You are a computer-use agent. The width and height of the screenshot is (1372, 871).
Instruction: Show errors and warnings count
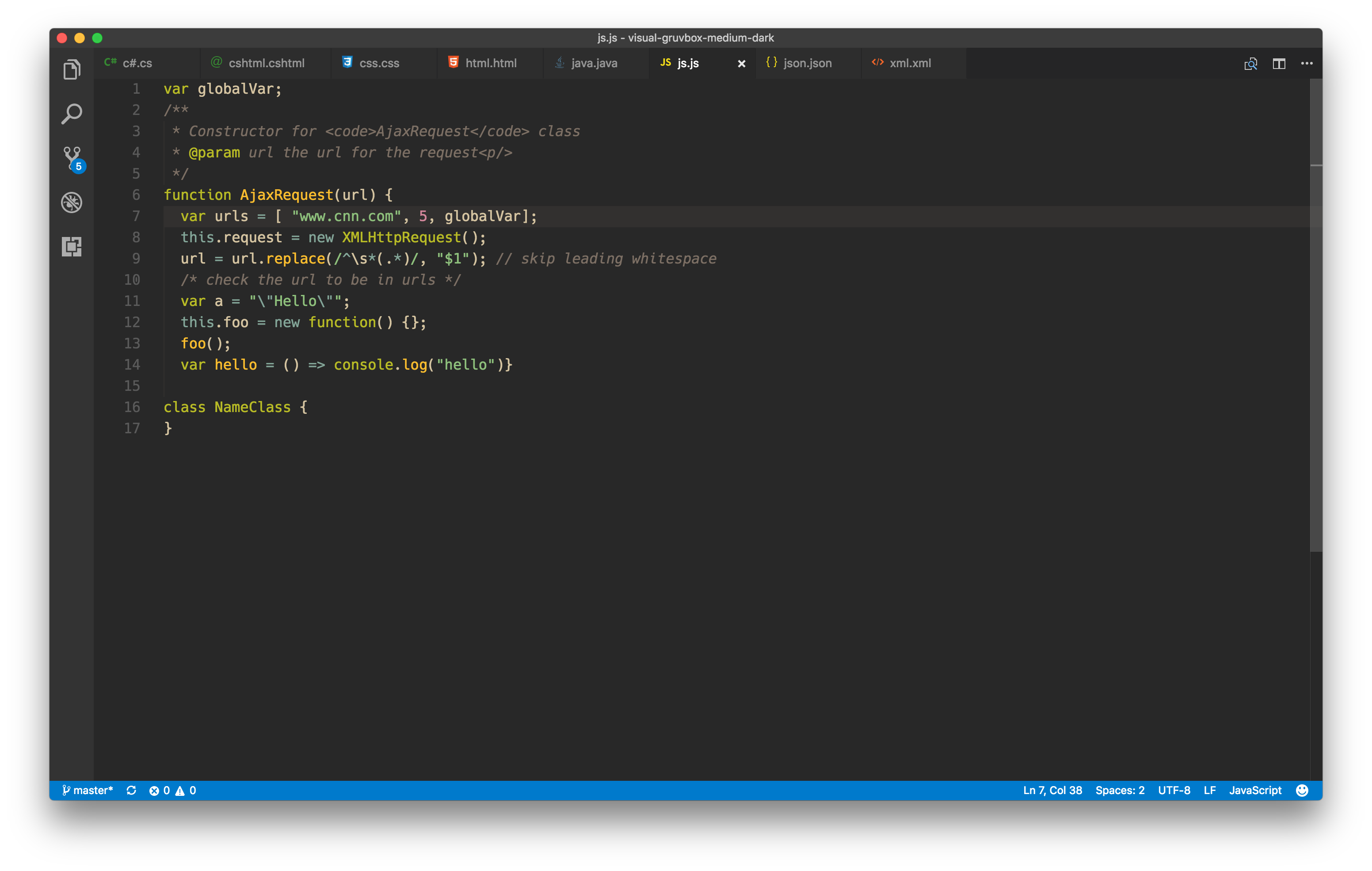coord(173,790)
